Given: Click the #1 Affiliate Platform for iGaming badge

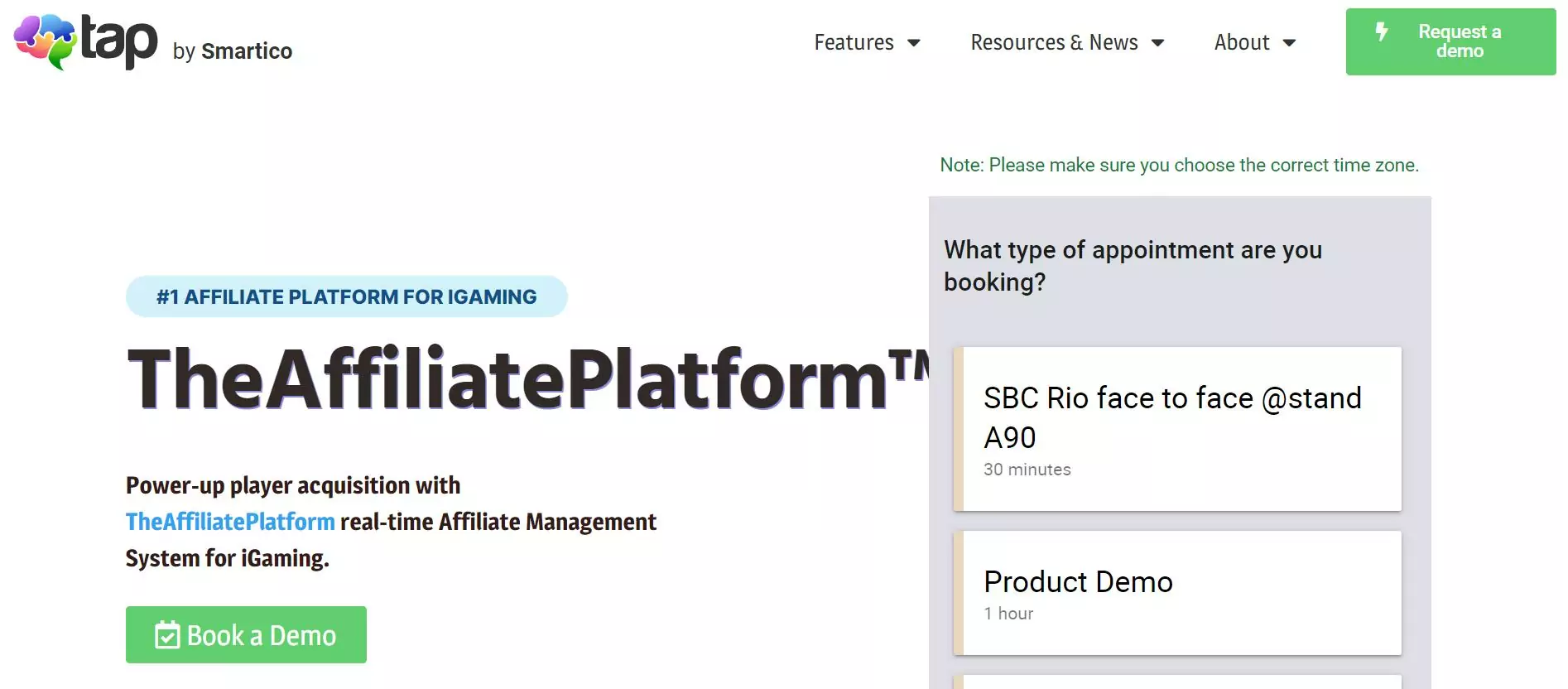Looking at the screenshot, I should [x=346, y=296].
